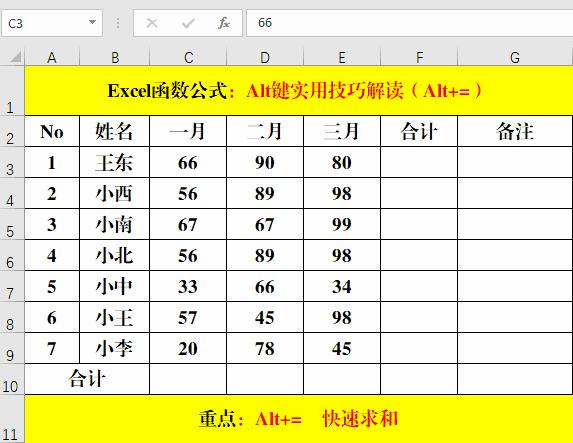Select column E header
The height and width of the screenshot is (443, 573).
(x=342, y=57)
